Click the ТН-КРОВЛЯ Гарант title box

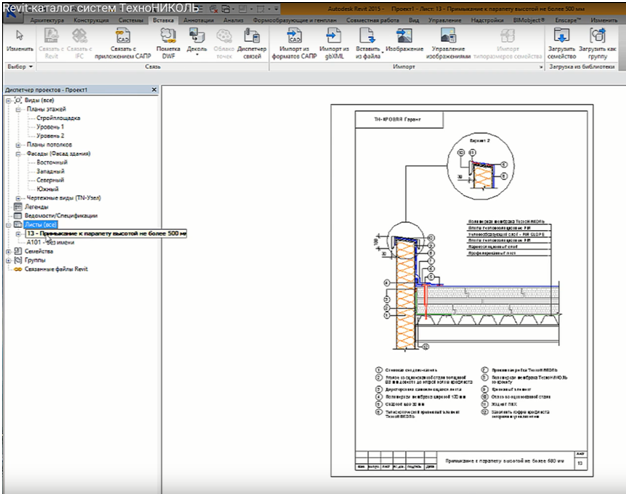click(399, 119)
